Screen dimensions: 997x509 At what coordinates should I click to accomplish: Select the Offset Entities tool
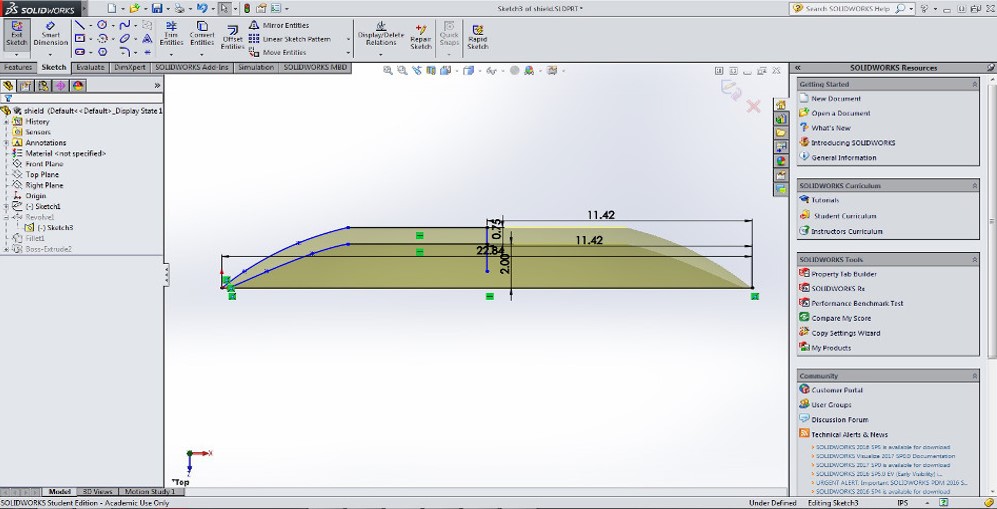pyautogui.click(x=232, y=38)
